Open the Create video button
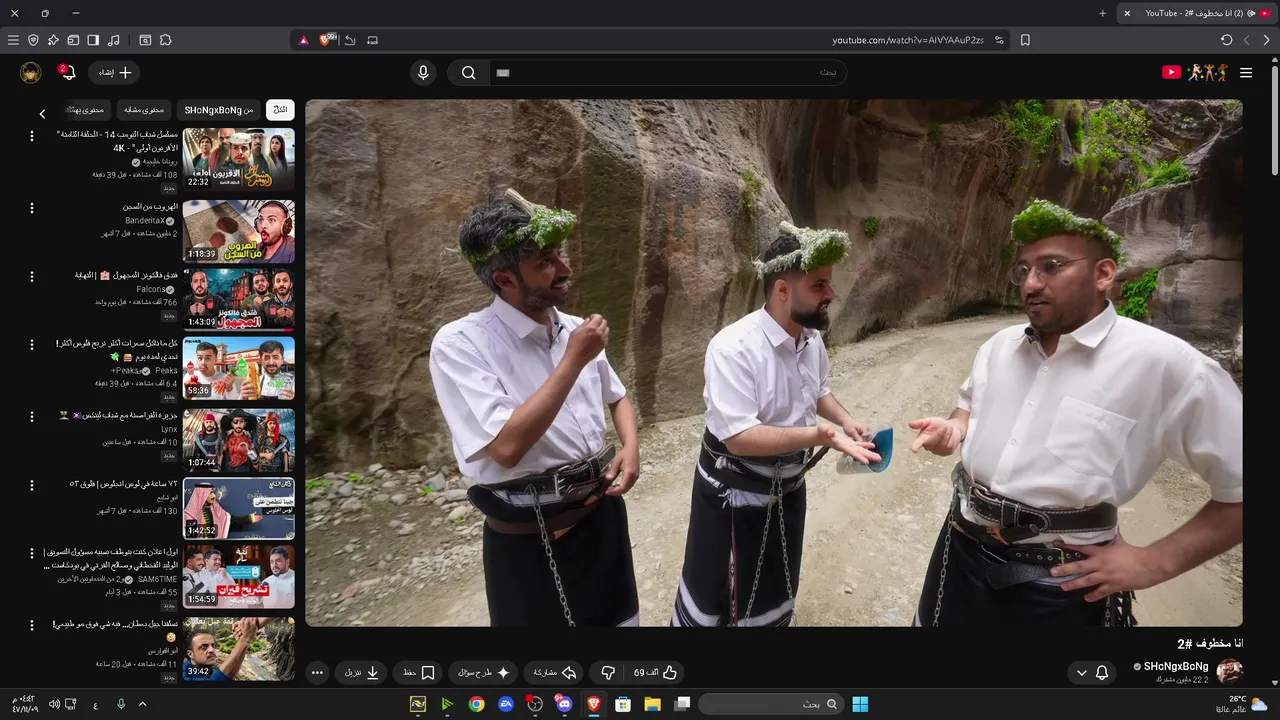This screenshot has height=720, width=1280. [114, 73]
